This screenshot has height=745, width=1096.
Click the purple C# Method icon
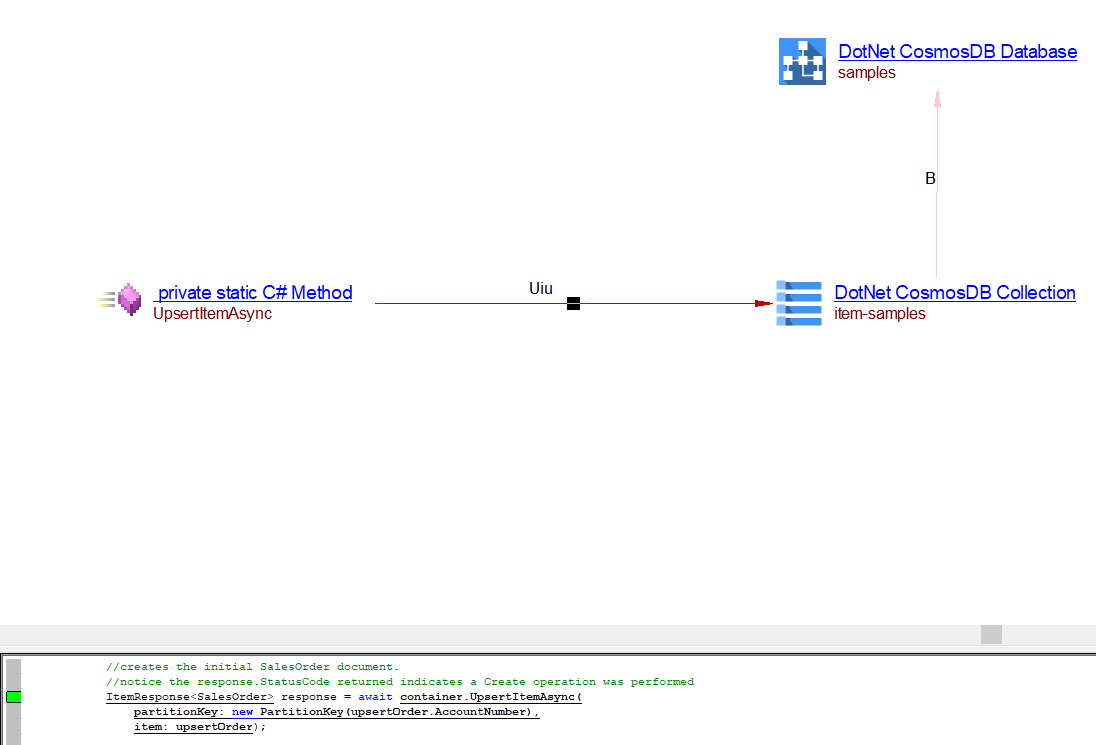click(128, 300)
